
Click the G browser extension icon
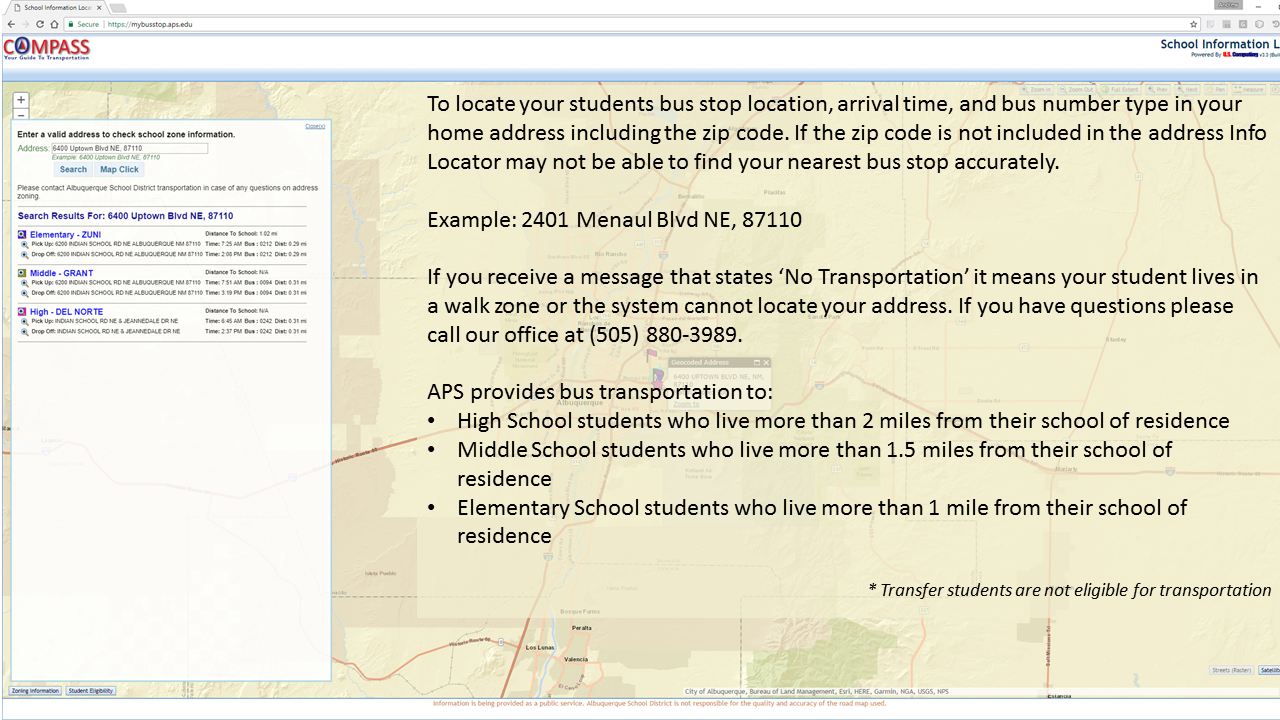click(1243, 24)
